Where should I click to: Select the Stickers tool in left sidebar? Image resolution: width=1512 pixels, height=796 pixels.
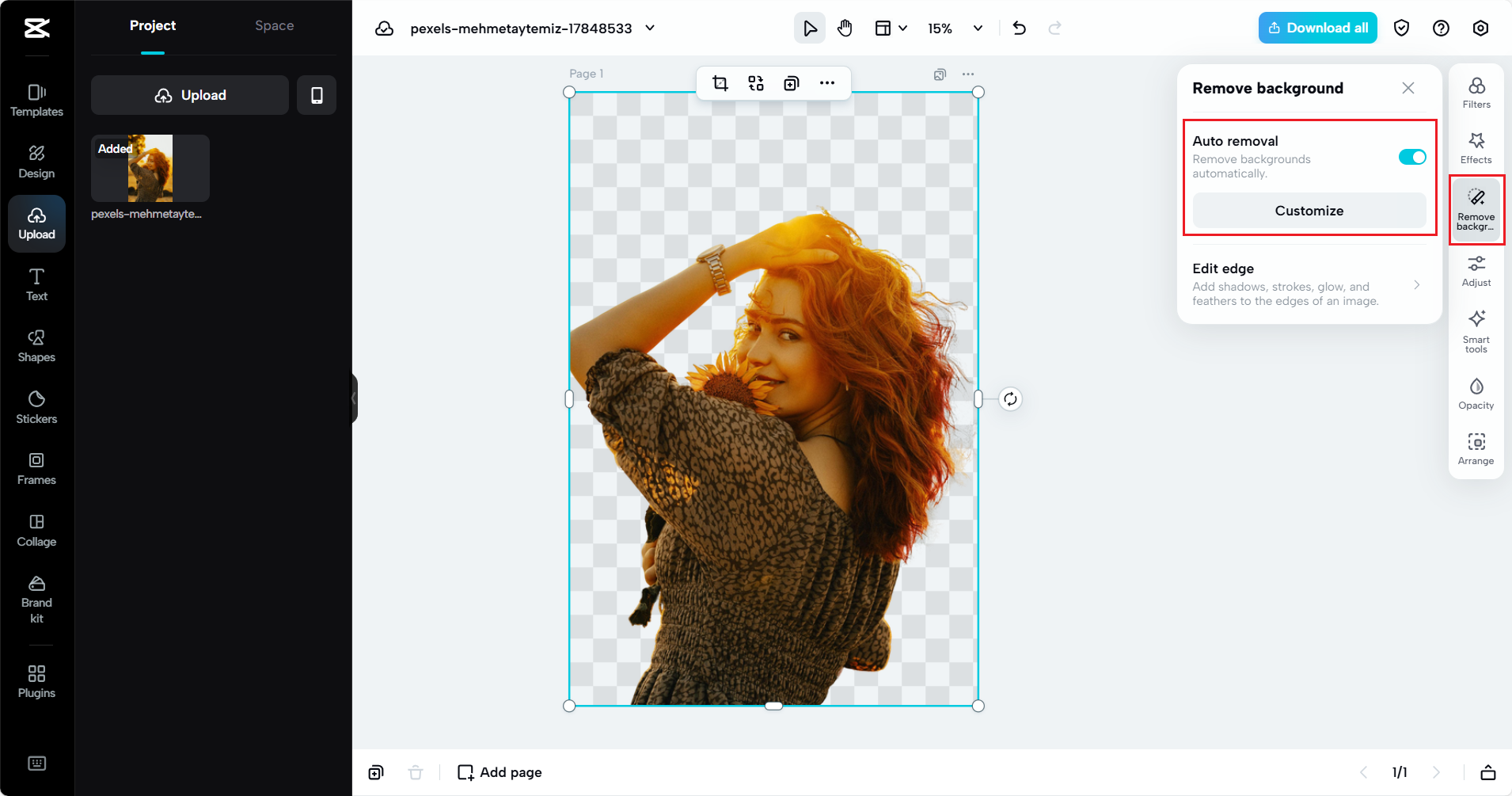(x=36, y=406)
